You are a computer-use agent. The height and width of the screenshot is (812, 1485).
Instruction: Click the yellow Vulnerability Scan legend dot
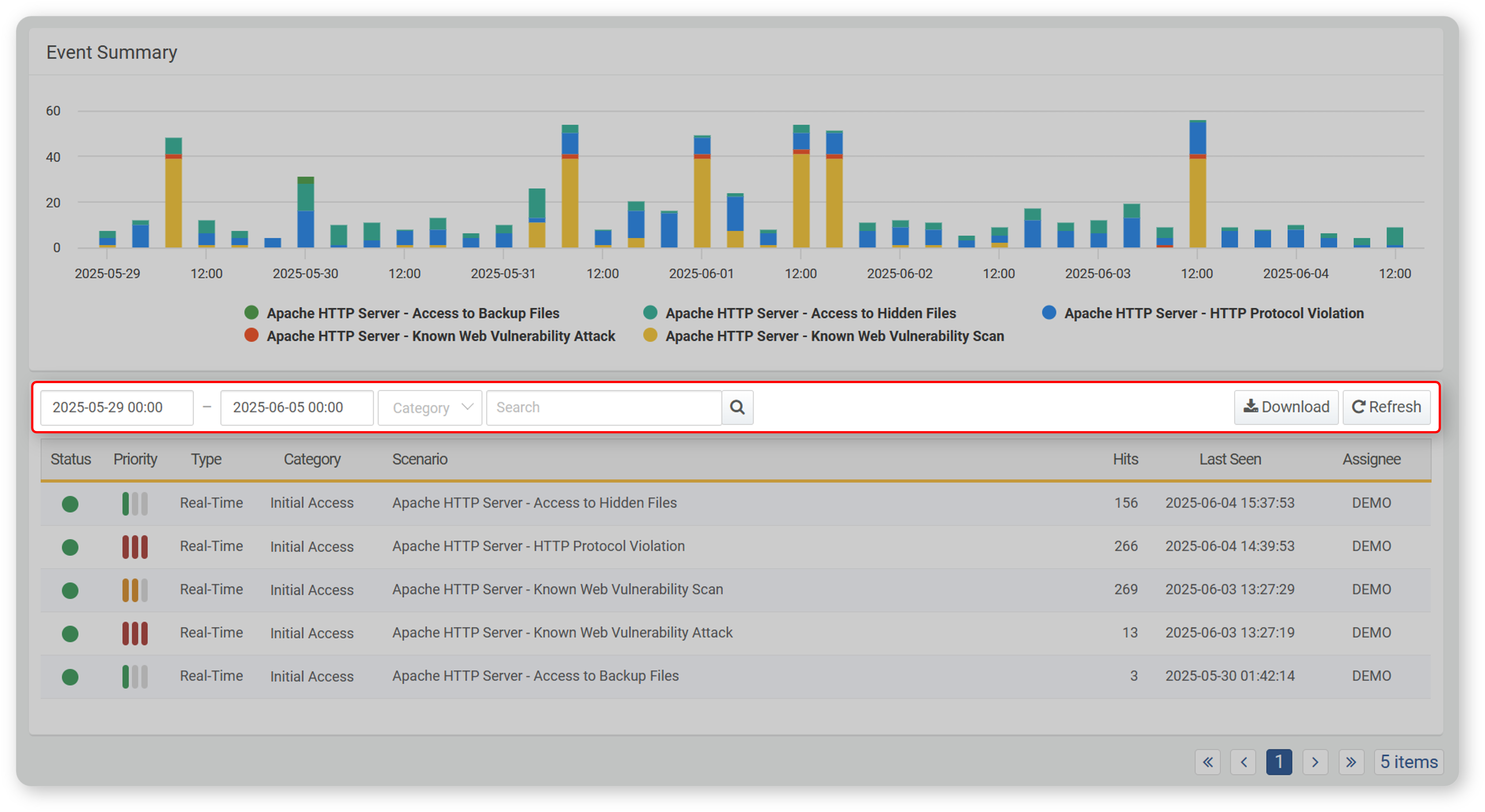click(x=650, y=335)
